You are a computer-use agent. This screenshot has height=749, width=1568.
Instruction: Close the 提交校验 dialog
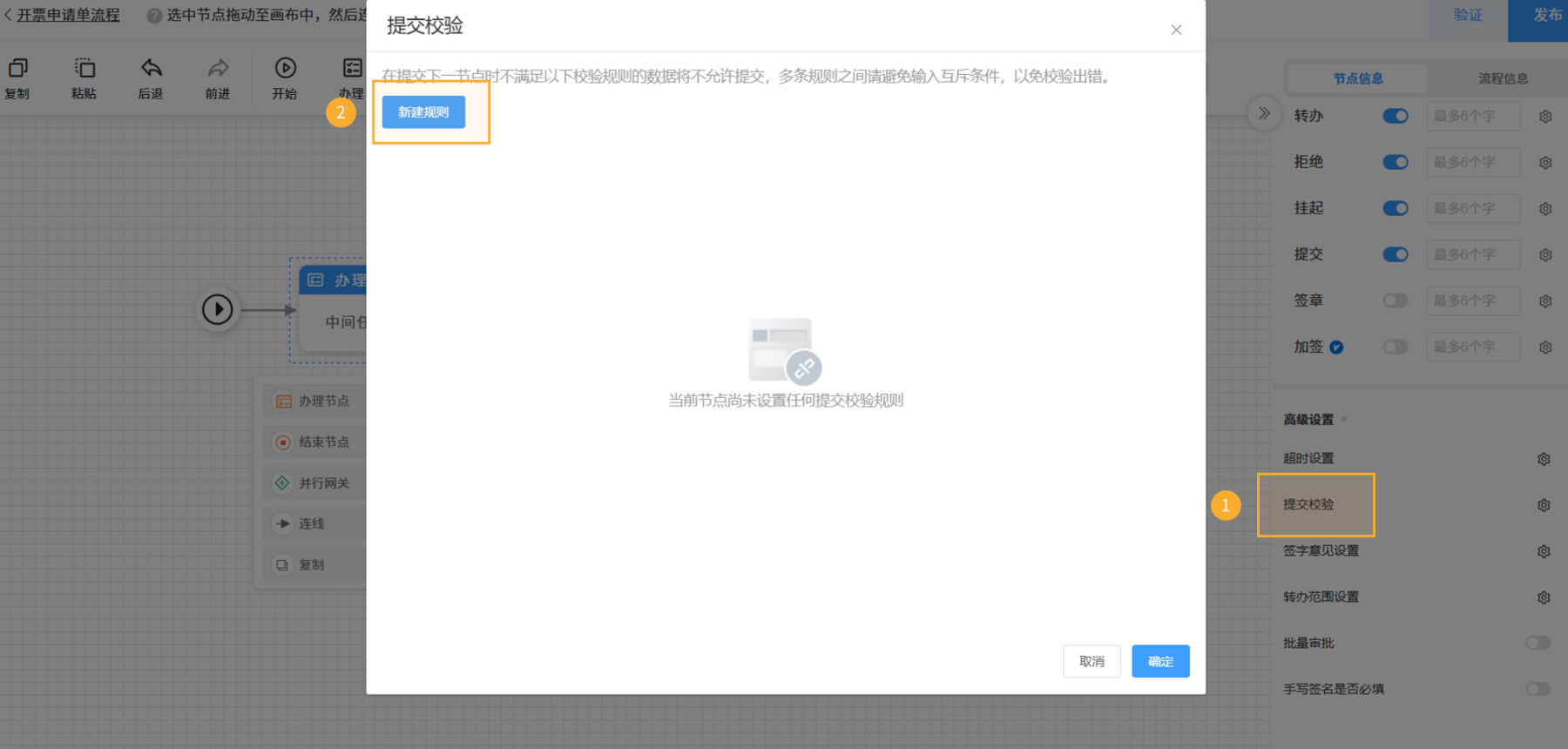click(1176, 30)
